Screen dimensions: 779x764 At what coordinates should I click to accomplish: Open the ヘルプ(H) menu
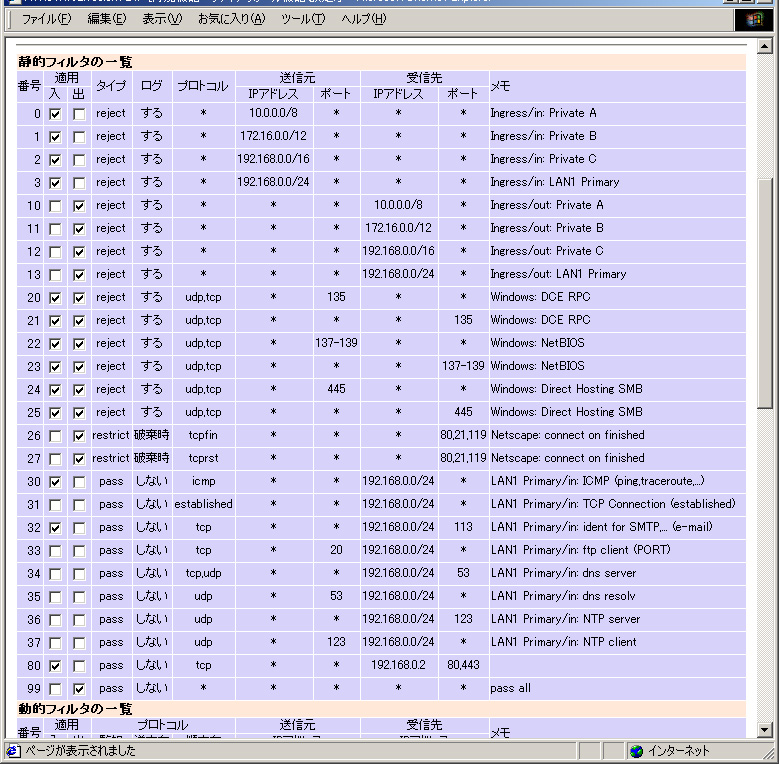pyautogui.click(x=363, y=19)
